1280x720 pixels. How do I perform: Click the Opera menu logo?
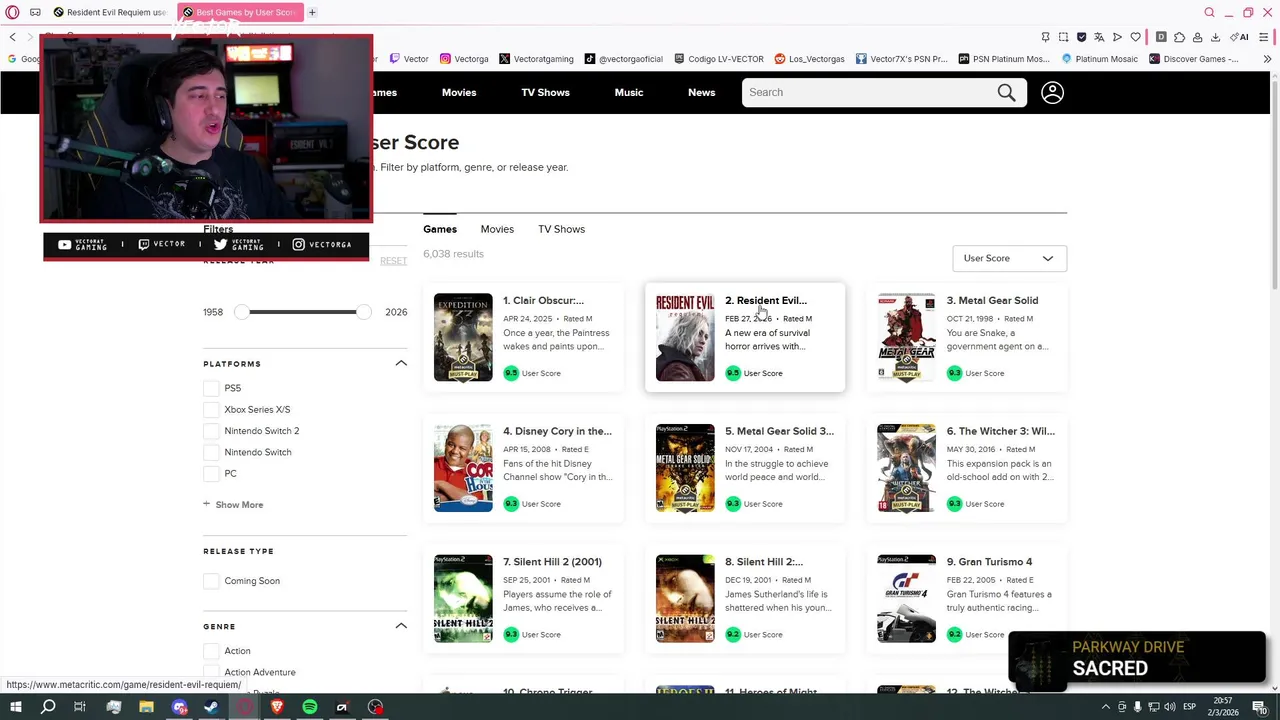pos(12,12)
